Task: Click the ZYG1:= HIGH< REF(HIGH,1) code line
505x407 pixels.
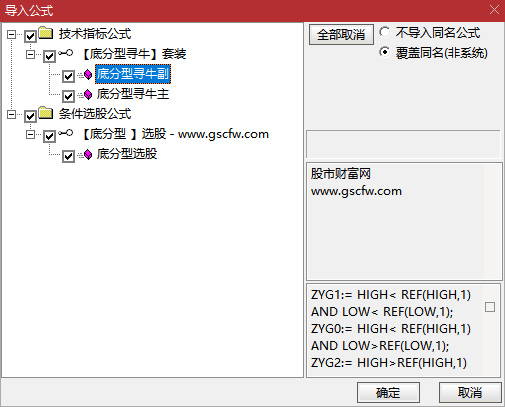Action: click(x=391, y=295)
